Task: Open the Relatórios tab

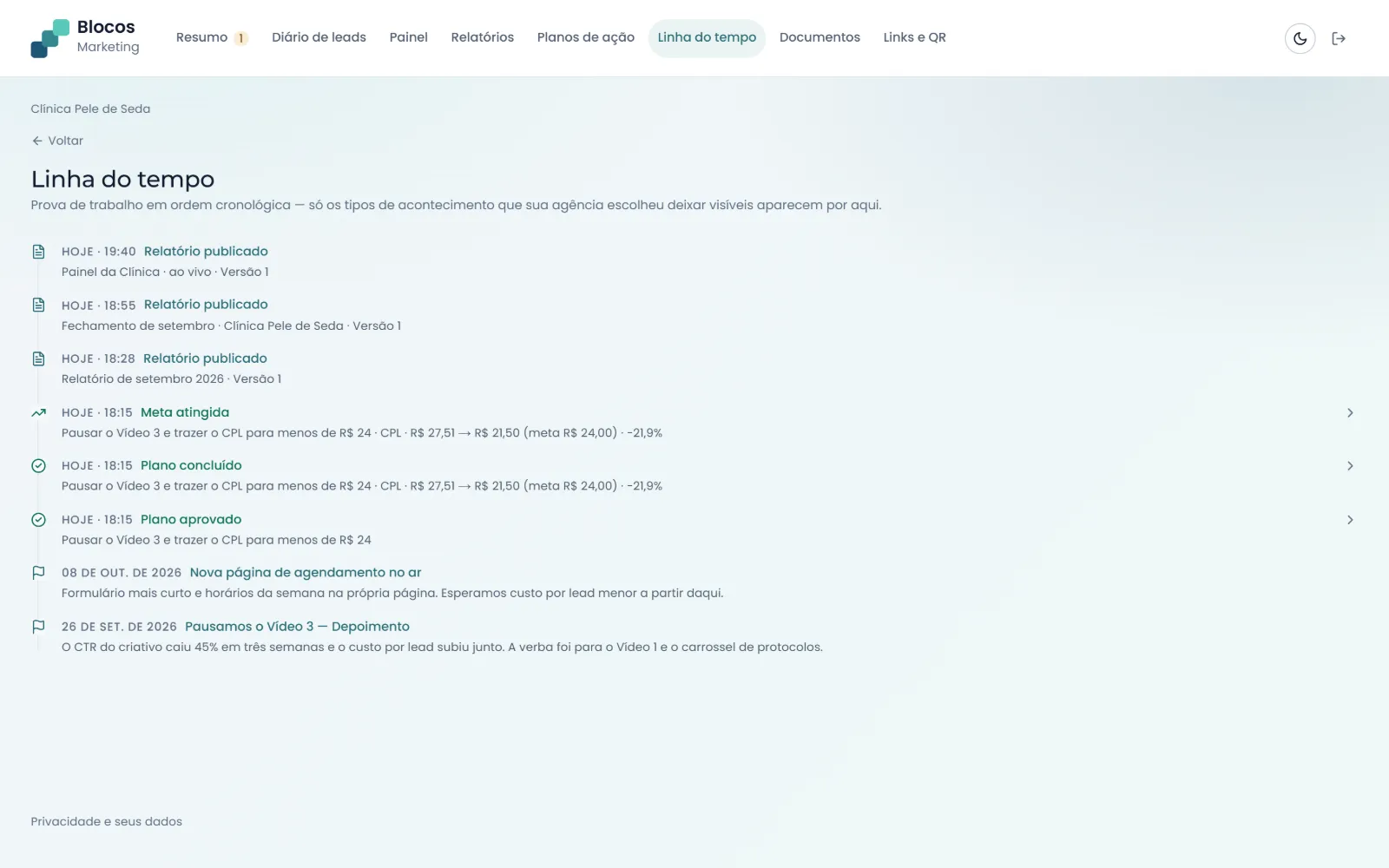Action: (482, 37)
